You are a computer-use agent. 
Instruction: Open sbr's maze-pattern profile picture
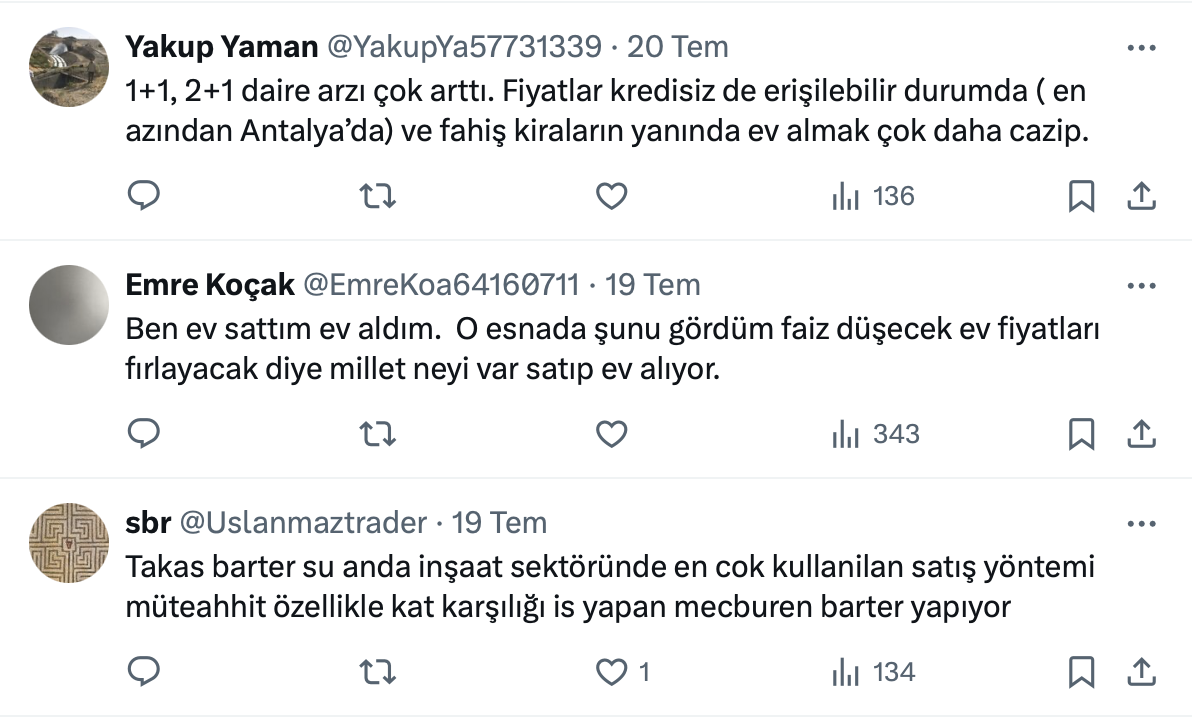click(x=69, y=543)
